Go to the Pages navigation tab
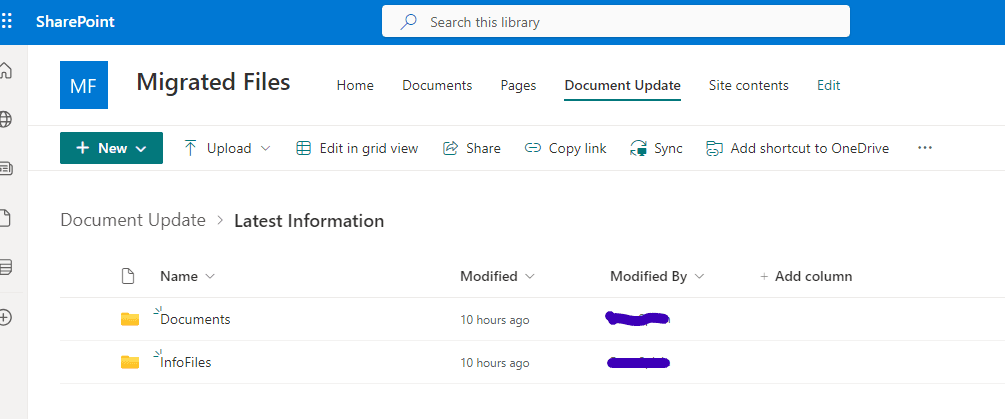Viewport: 1005px width, 419px height. pos(518,85)
